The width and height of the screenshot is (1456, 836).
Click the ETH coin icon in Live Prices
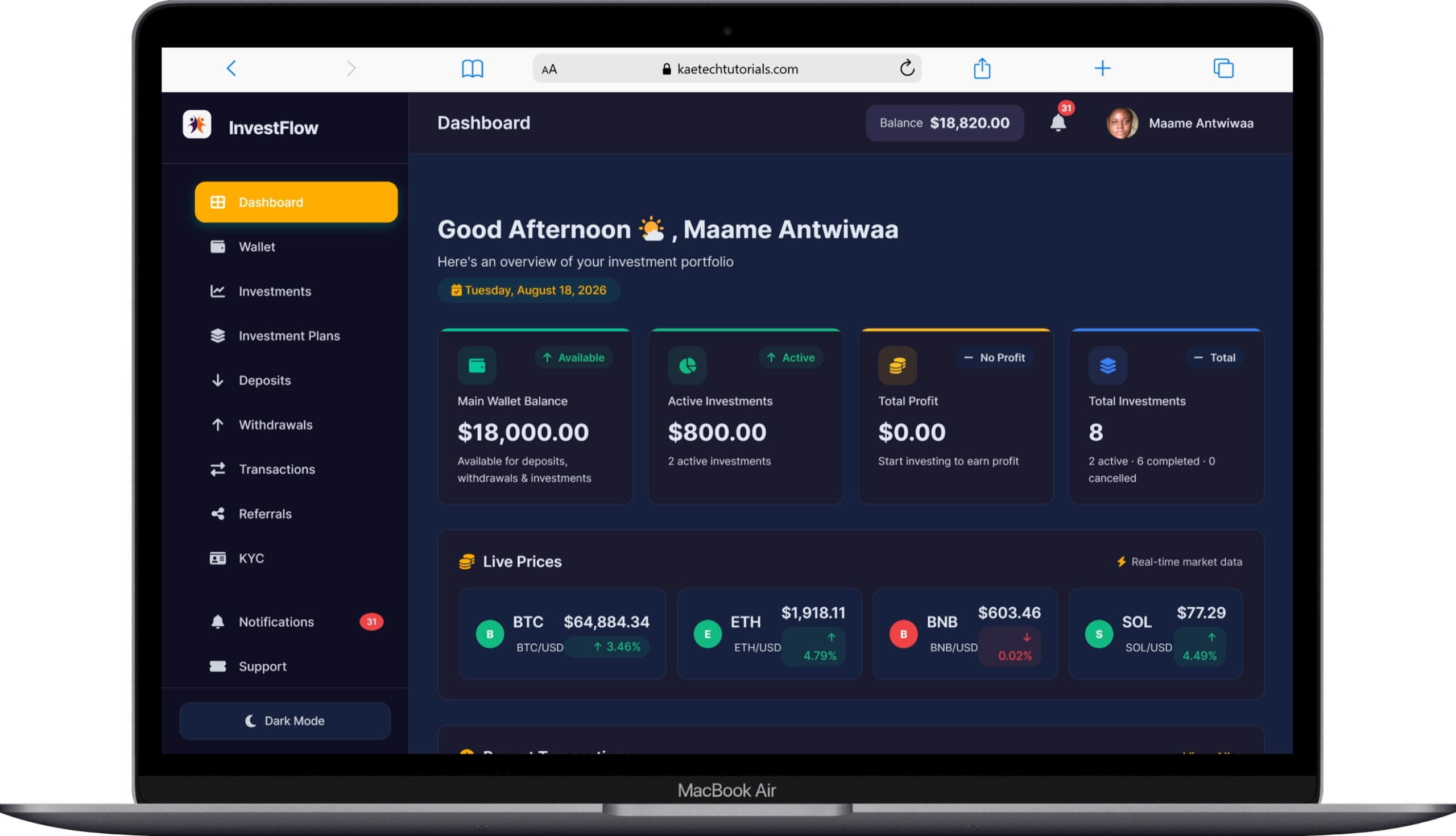(x=708, y=634)
